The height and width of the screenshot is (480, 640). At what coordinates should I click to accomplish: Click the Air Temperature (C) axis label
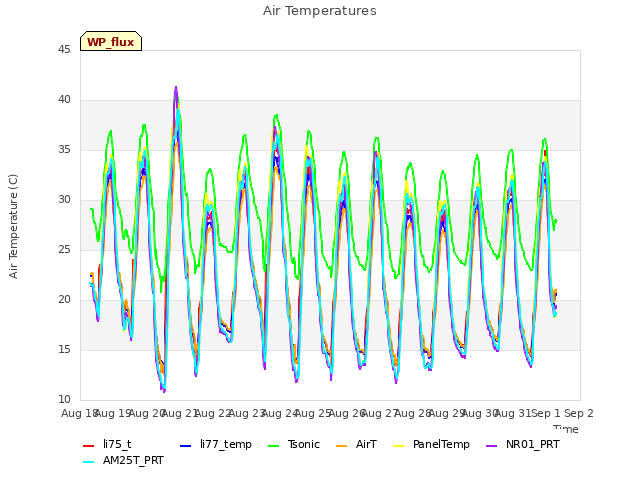click(13, 227)
